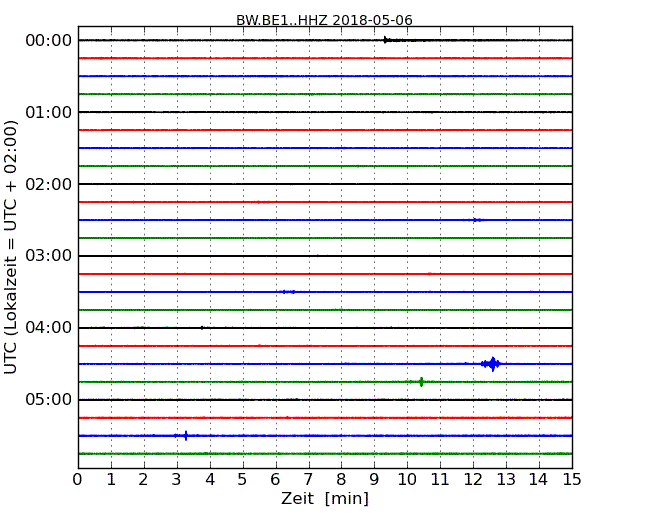650x520 pixels.
Task: Click x-axis tick label 3
Action: (x=177, y=480)
